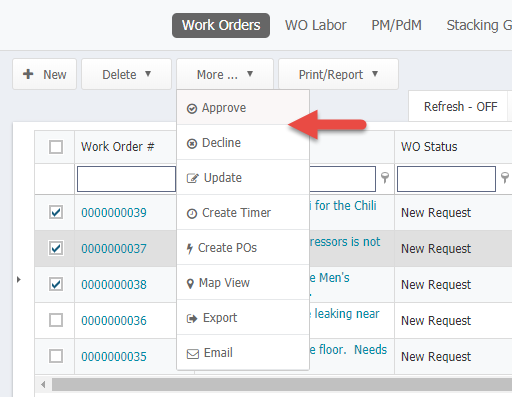The height and width of the screenshot is (397, 512).
Task: Click the Create Timer clock icon
Action: point(192,213)
